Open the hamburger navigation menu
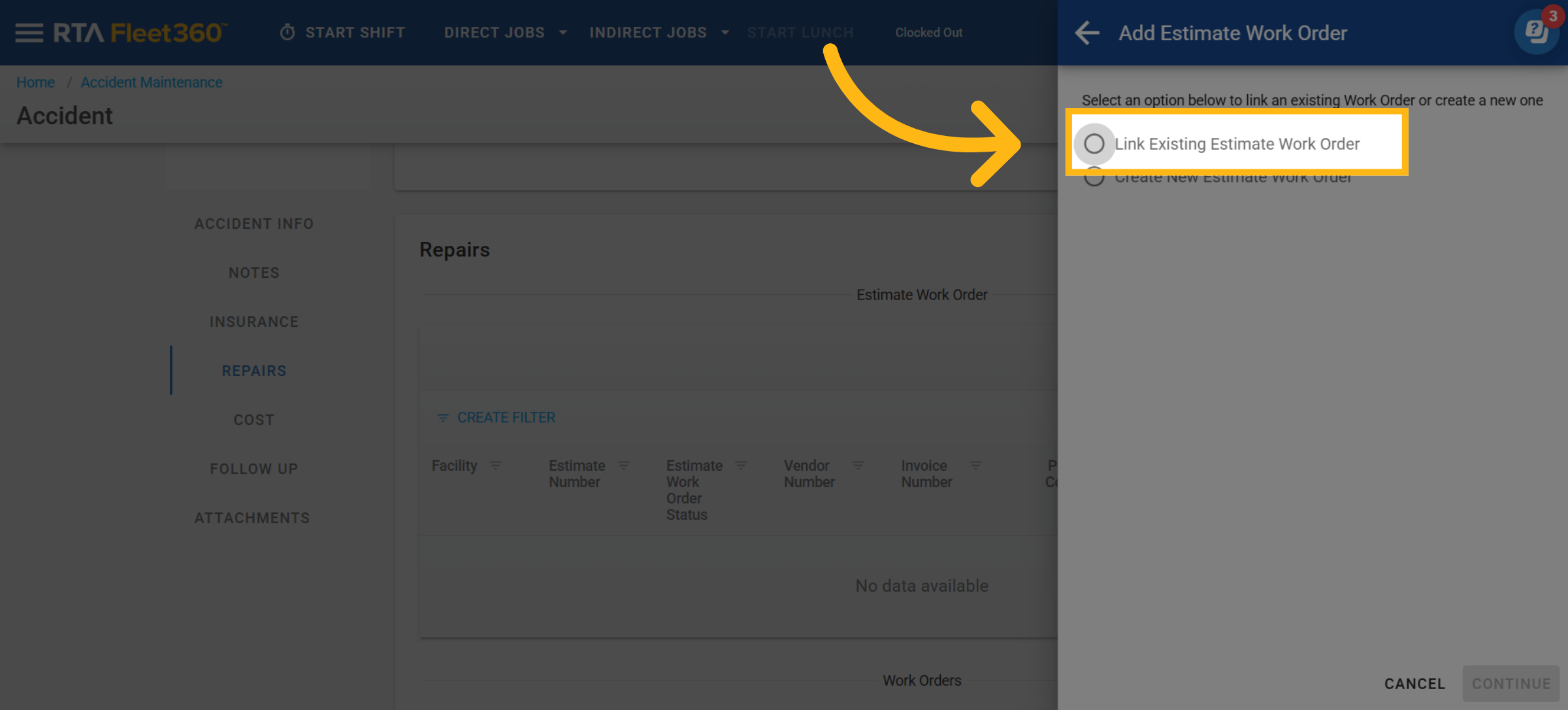Viewport: 1568px width, 710px height. (x=29, y=33)
